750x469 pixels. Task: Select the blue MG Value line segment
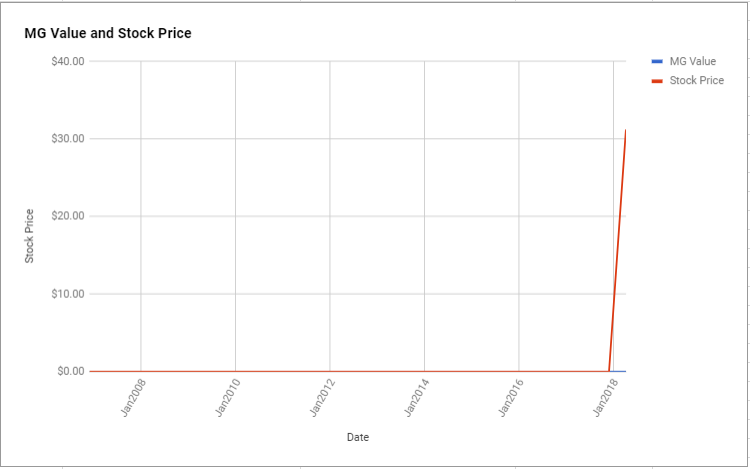tap(619, 371)
